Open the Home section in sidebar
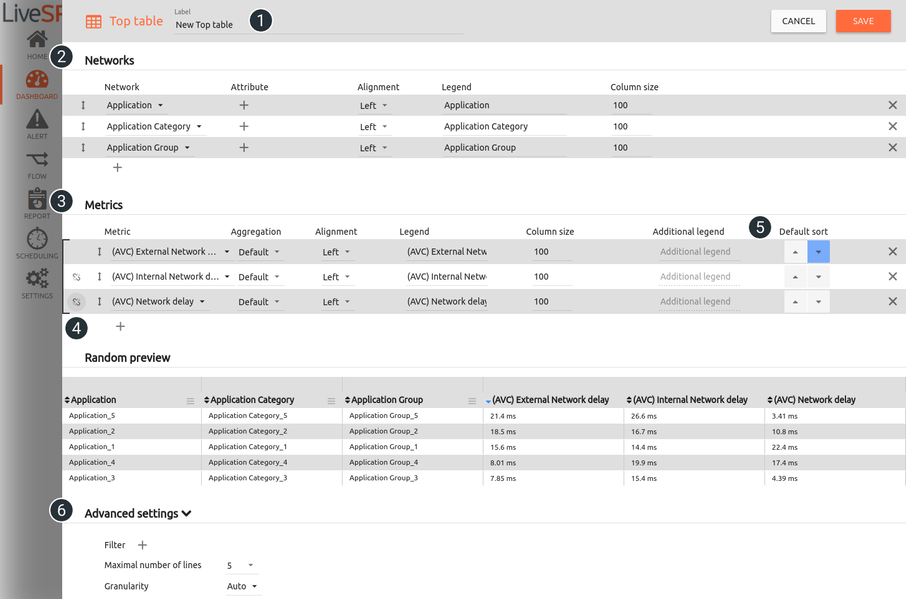The image size is (906, 599). (37, 45)
